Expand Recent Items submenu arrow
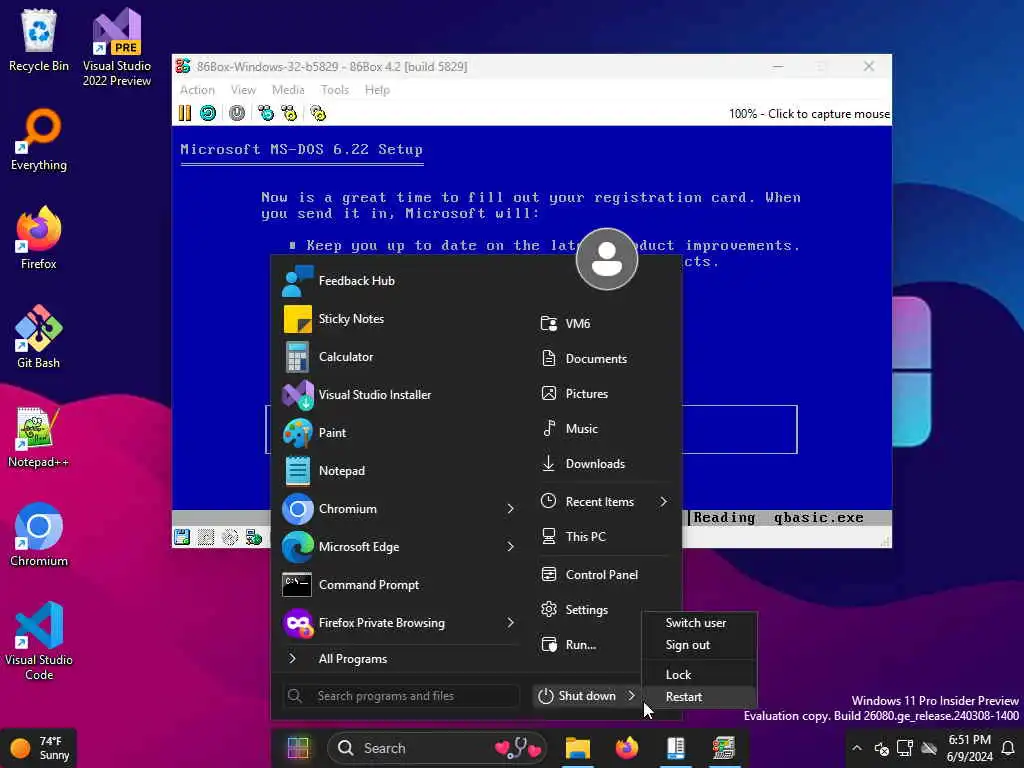Viewport: 1024px width, 768px height. click(664, 502)
